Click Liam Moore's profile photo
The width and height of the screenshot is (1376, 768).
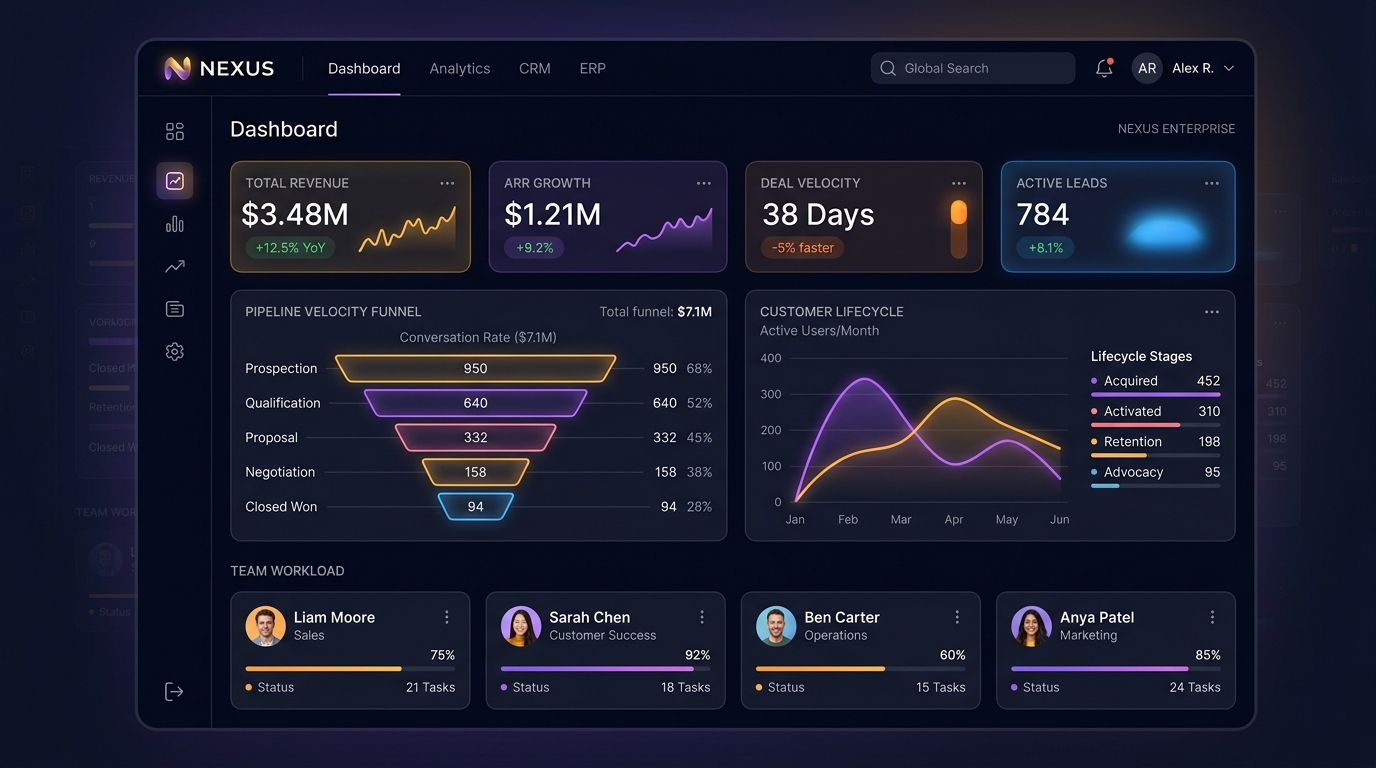265,626
